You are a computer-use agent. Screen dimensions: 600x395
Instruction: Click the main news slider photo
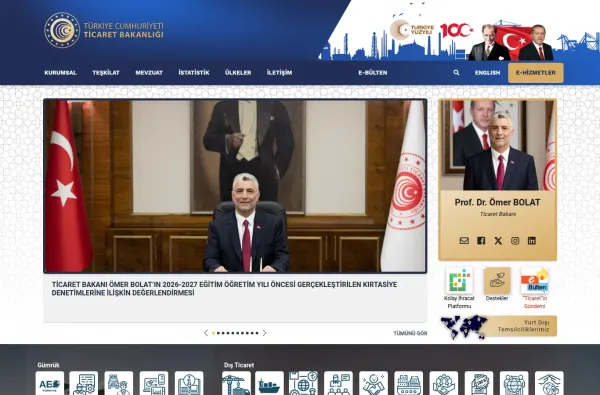pyautogui.click(x=235, y=186)
